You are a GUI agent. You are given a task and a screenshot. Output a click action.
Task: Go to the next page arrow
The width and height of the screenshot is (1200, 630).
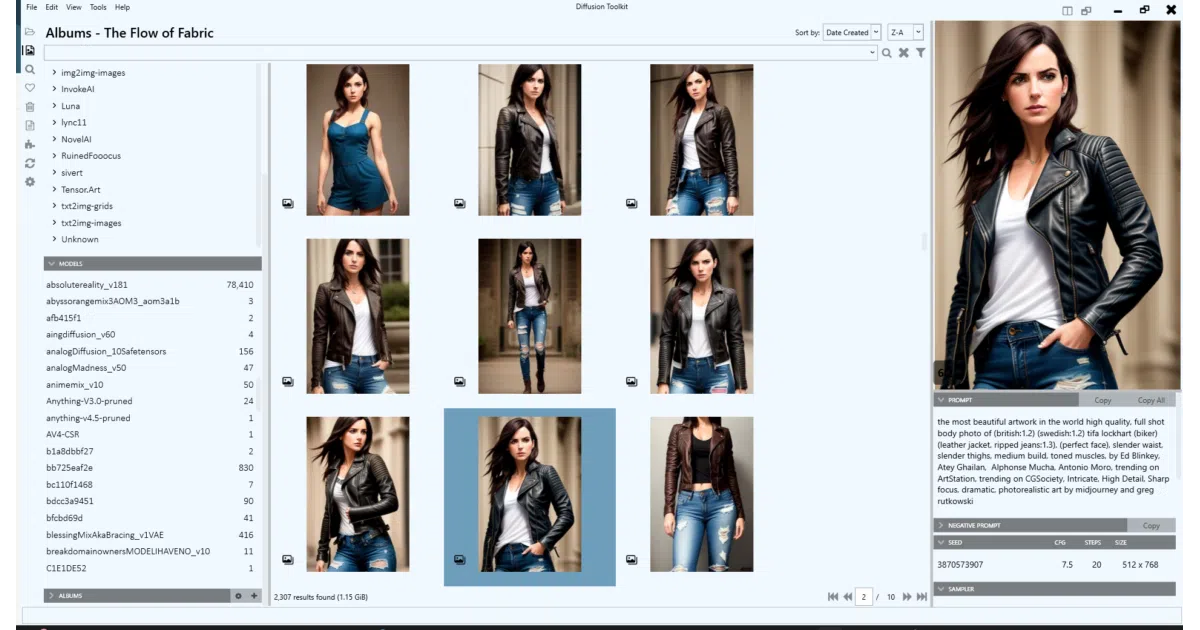[x=907, y=597]
